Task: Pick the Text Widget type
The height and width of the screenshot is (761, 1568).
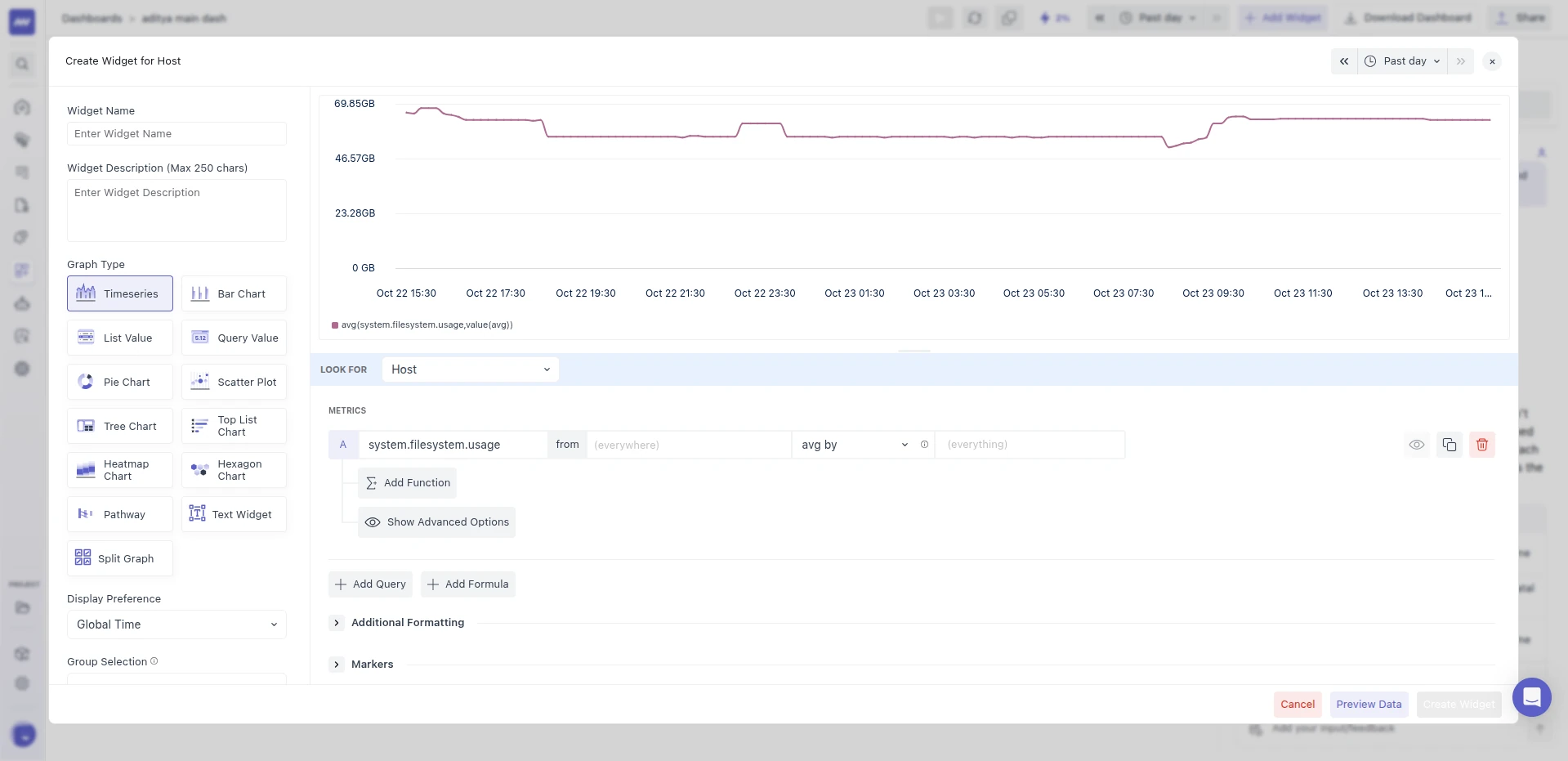Action: (x=234, y=514)
